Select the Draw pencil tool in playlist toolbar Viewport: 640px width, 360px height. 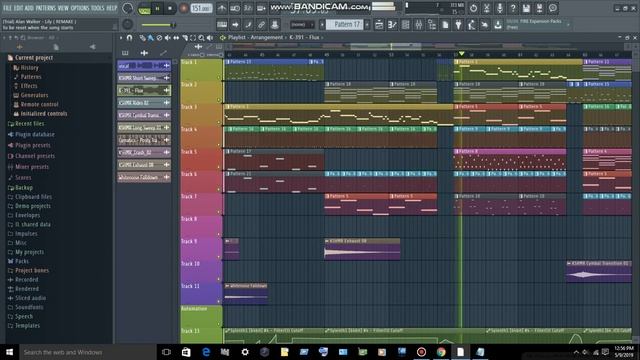142,38
